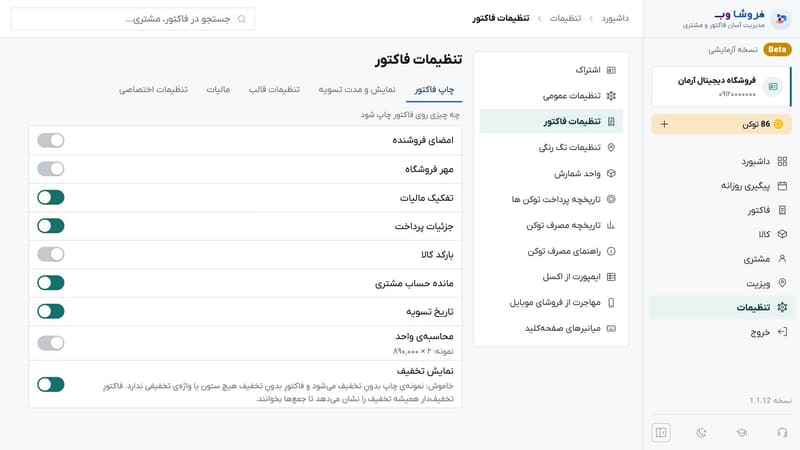Toggle dark mode moon icon
Viewport: 800px width, 450px height.
[702, 433]
